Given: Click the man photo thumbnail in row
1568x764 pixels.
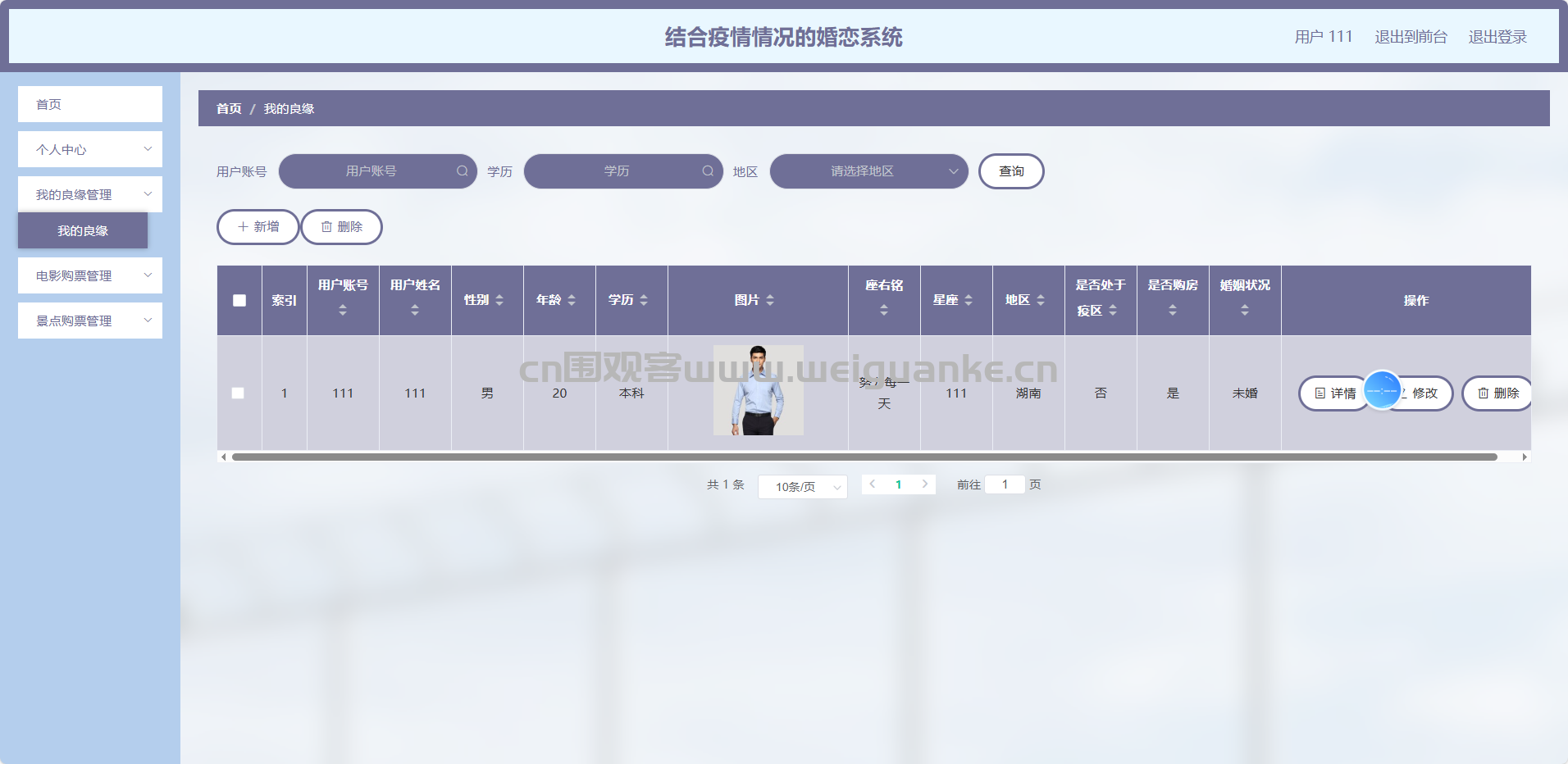Looking at the screenshot, I should 758,390.
